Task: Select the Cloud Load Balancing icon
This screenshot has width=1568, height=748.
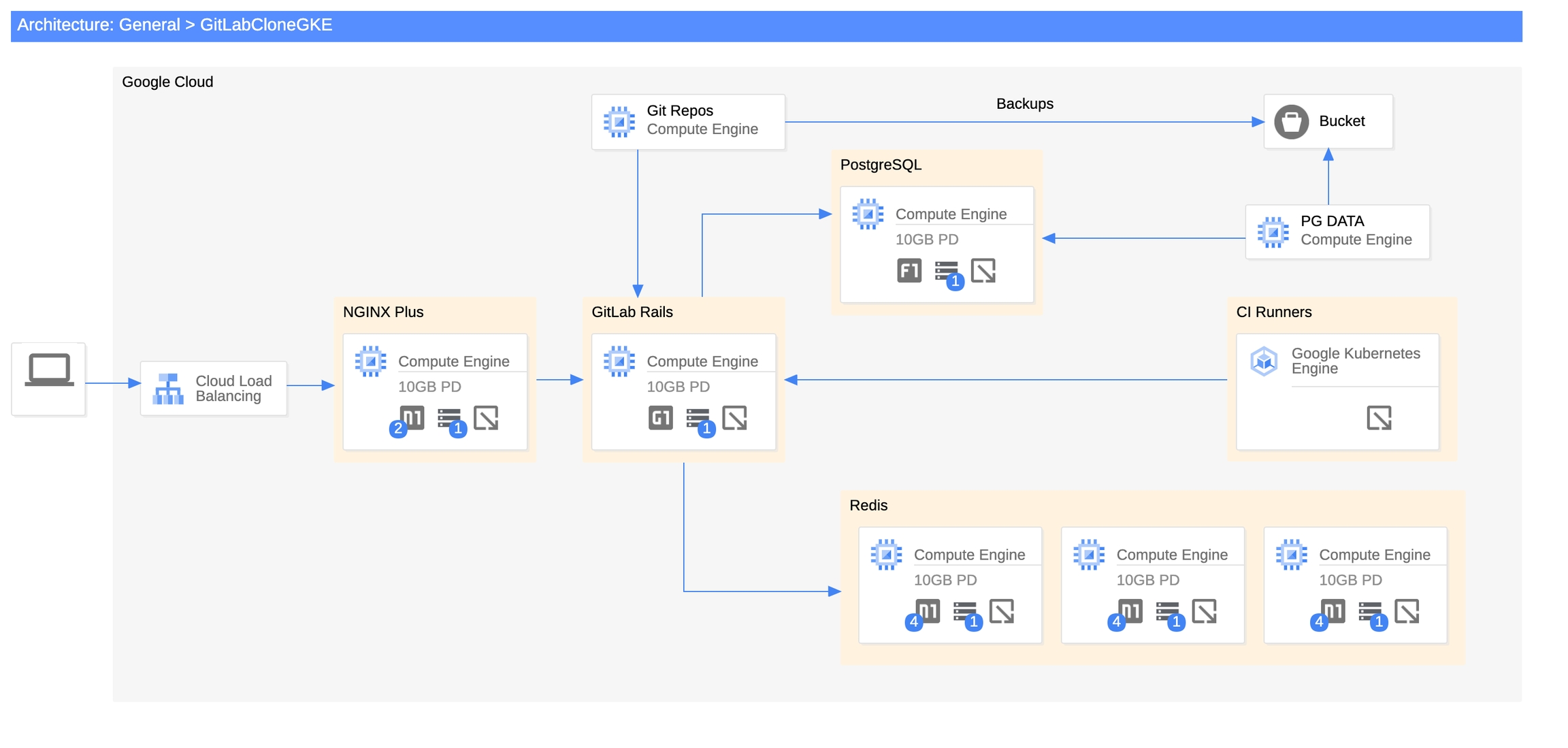Action: click(x=168, y=389)
